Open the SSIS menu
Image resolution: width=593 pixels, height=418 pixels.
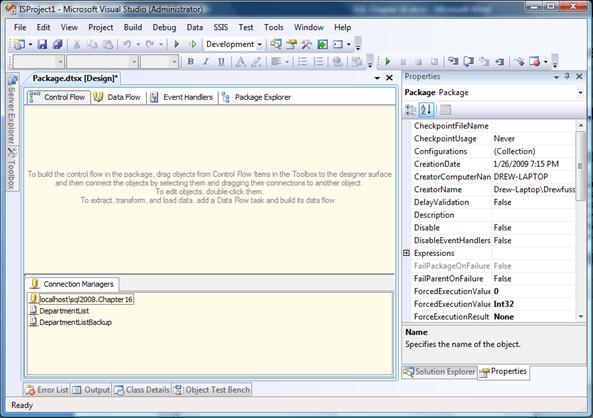(x=220, y=27)
